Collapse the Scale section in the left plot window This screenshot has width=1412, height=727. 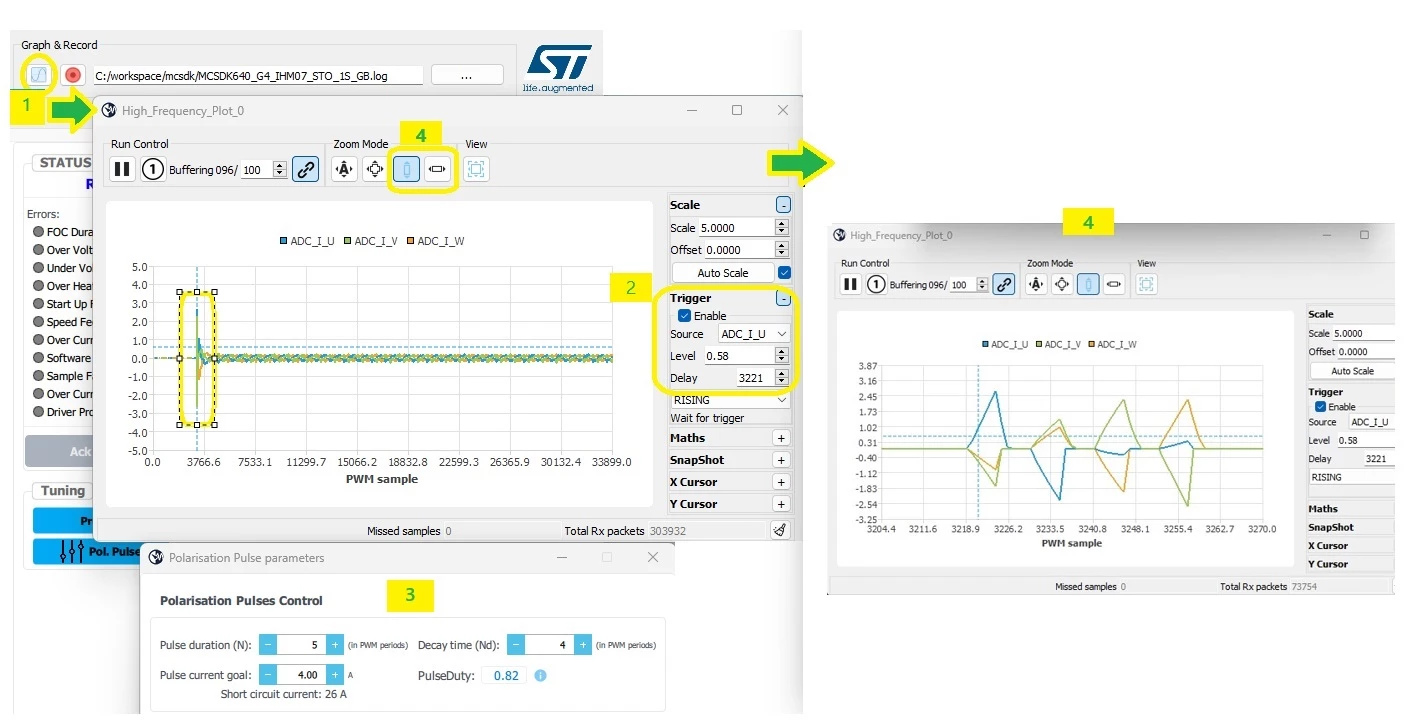pos(783,205)
